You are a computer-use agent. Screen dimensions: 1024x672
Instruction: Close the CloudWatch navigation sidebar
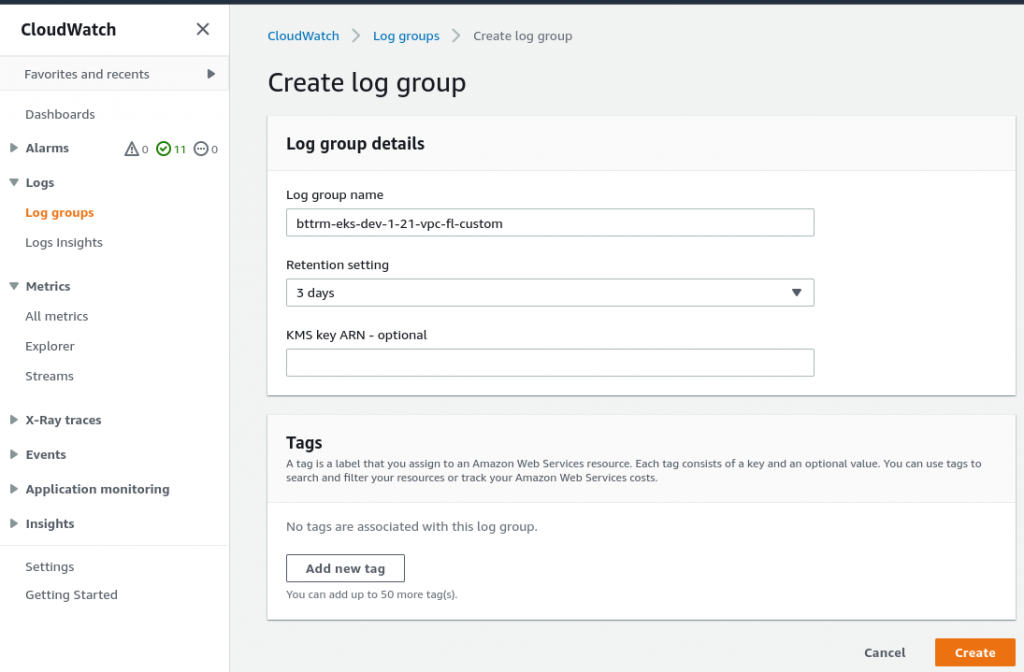coord(202,29)
